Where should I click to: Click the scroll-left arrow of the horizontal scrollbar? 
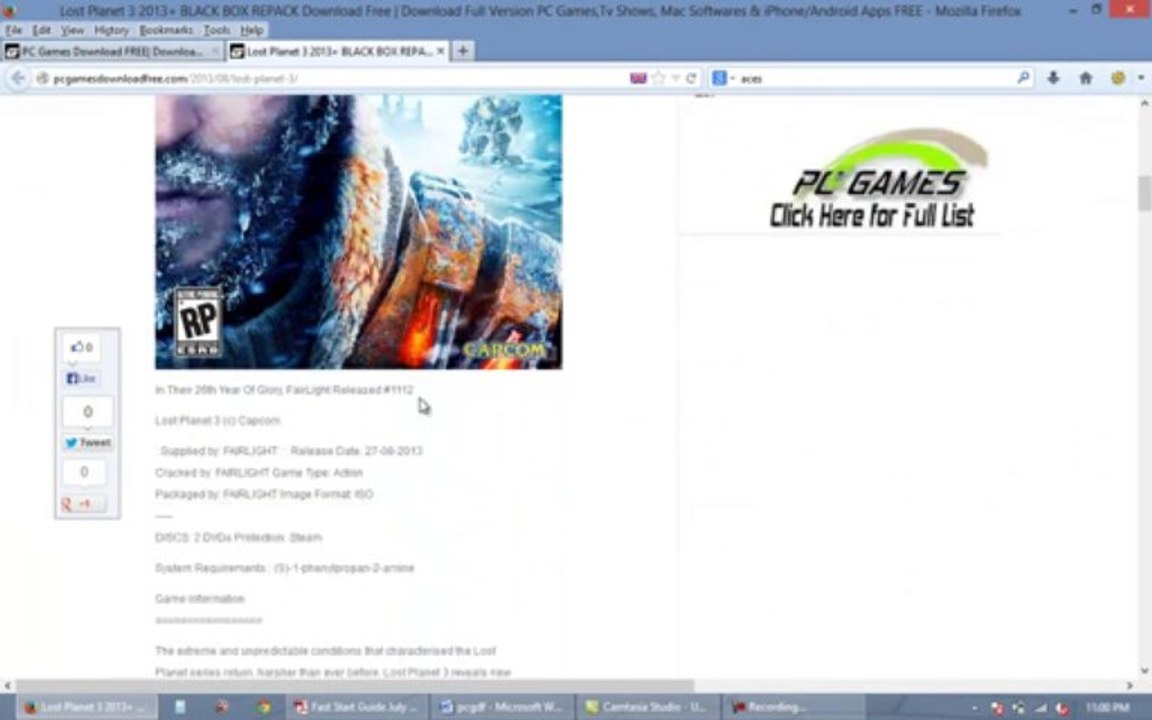(7, 685)
